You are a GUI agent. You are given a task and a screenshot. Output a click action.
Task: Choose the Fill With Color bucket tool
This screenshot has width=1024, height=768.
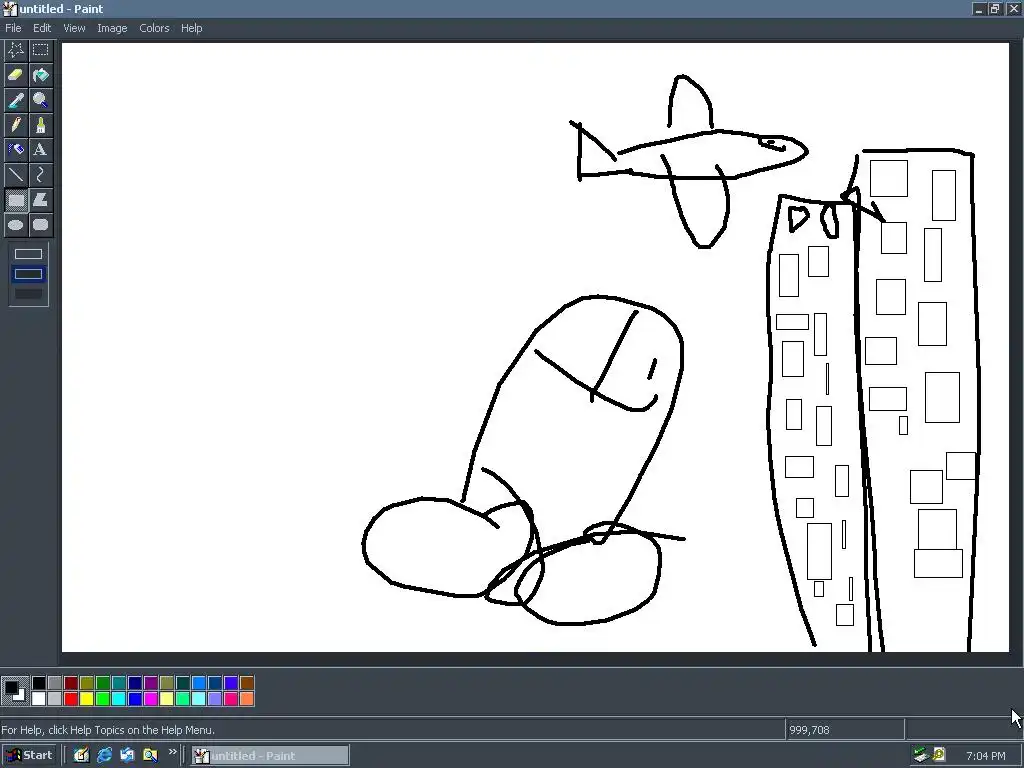click(x=40, y=74)
